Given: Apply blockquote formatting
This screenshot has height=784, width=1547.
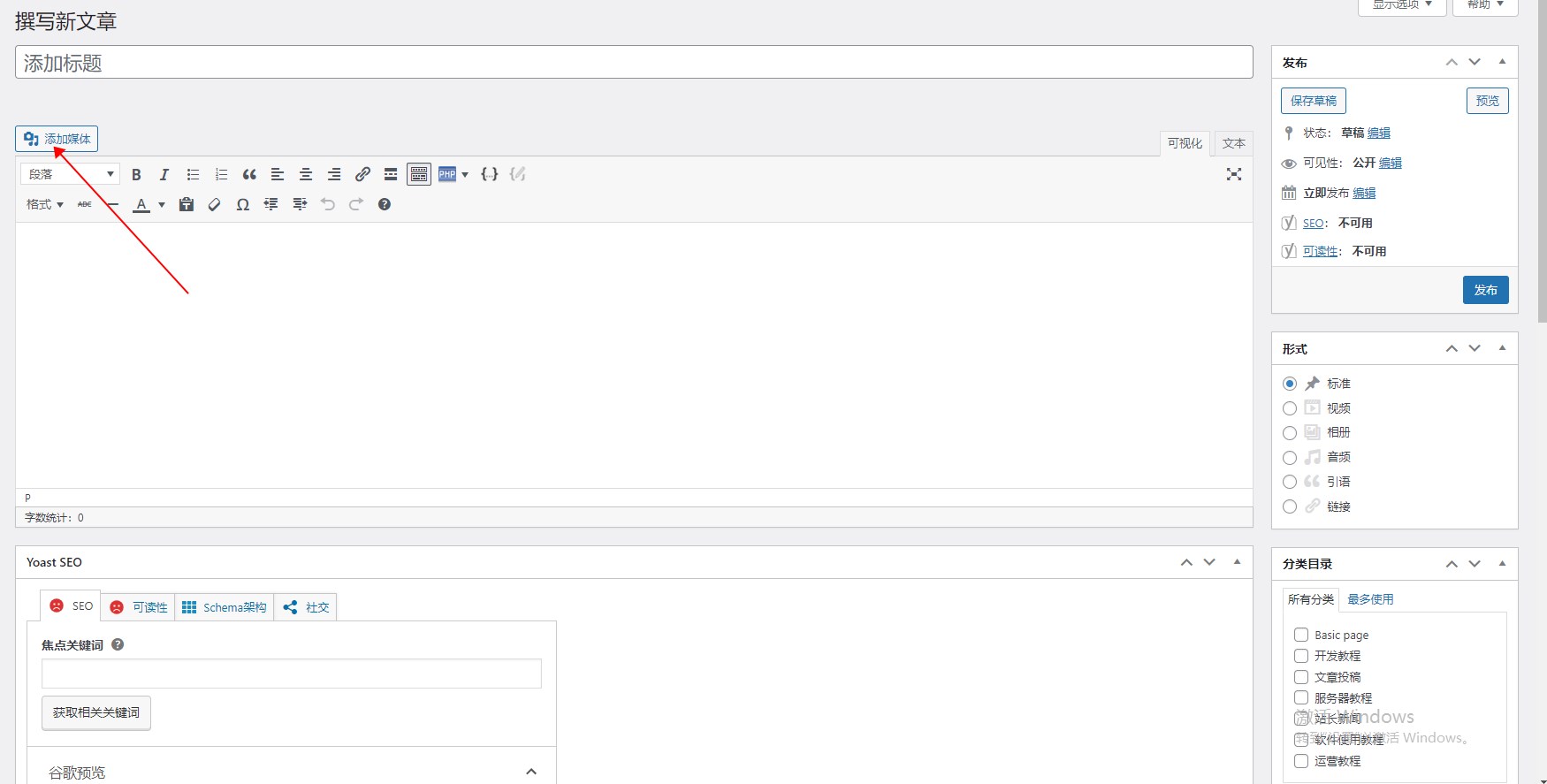Looking at the screenshot, I should pyautogui.click(x=249, y=174).
